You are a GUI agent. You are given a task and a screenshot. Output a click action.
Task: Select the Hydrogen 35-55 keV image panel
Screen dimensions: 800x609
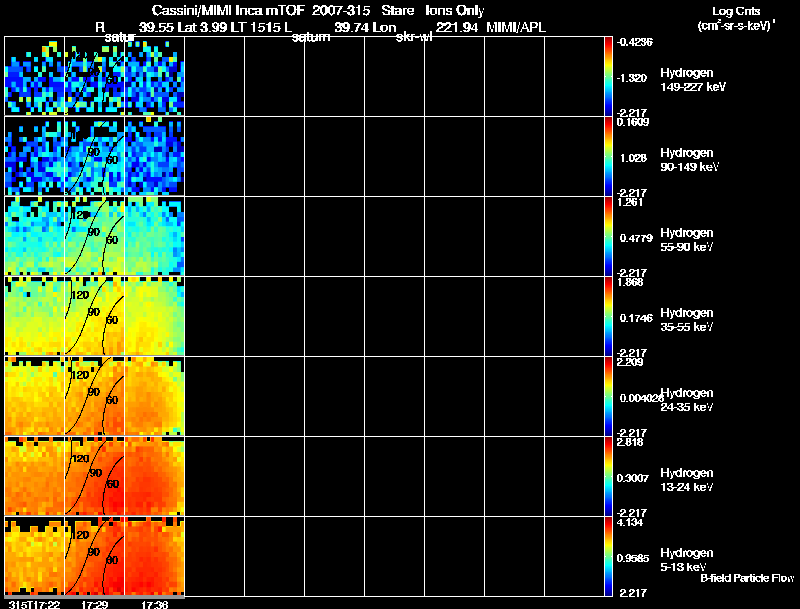click(x=94, y=316)
